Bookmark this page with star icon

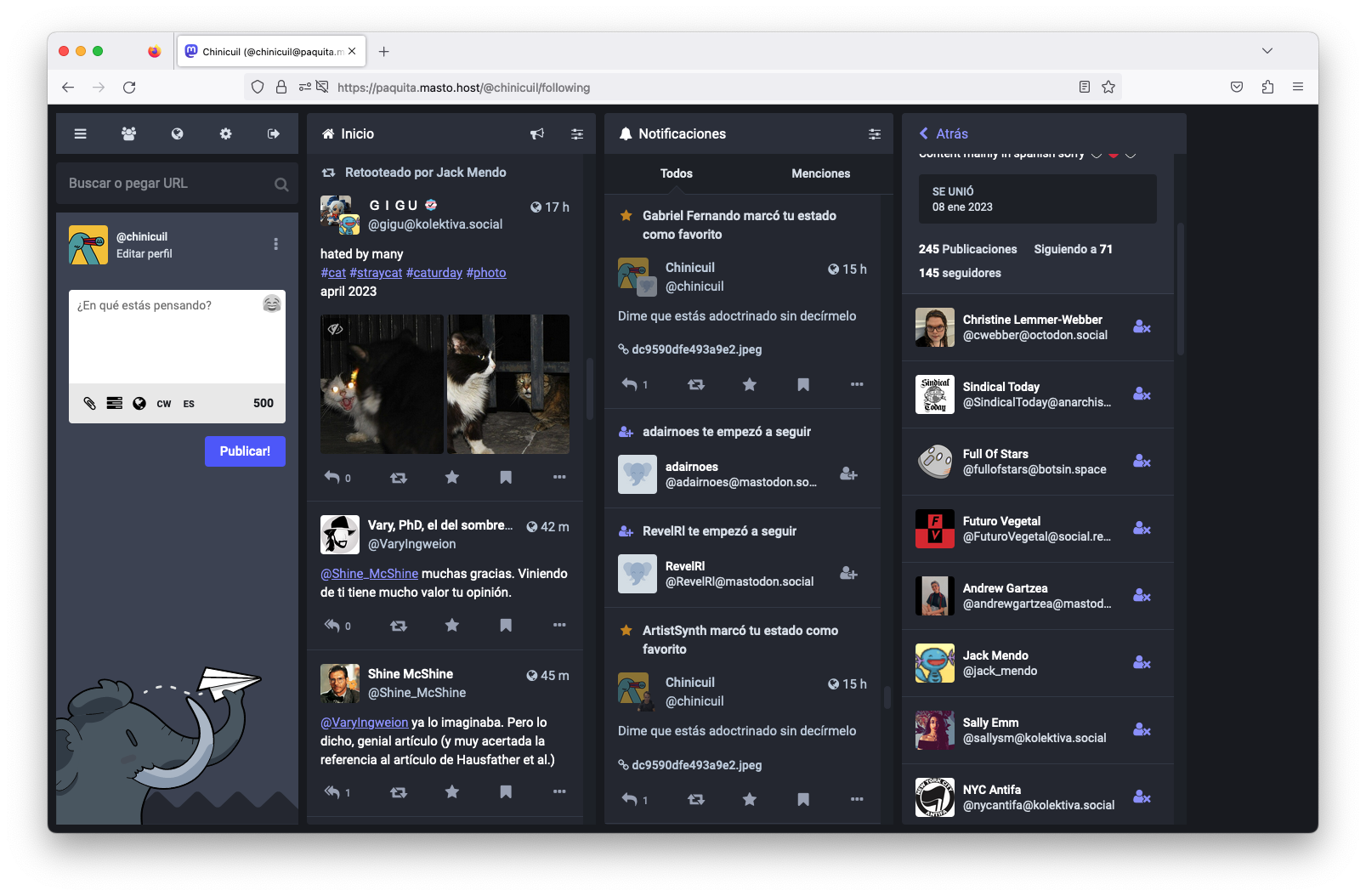tap(1108, 87)
